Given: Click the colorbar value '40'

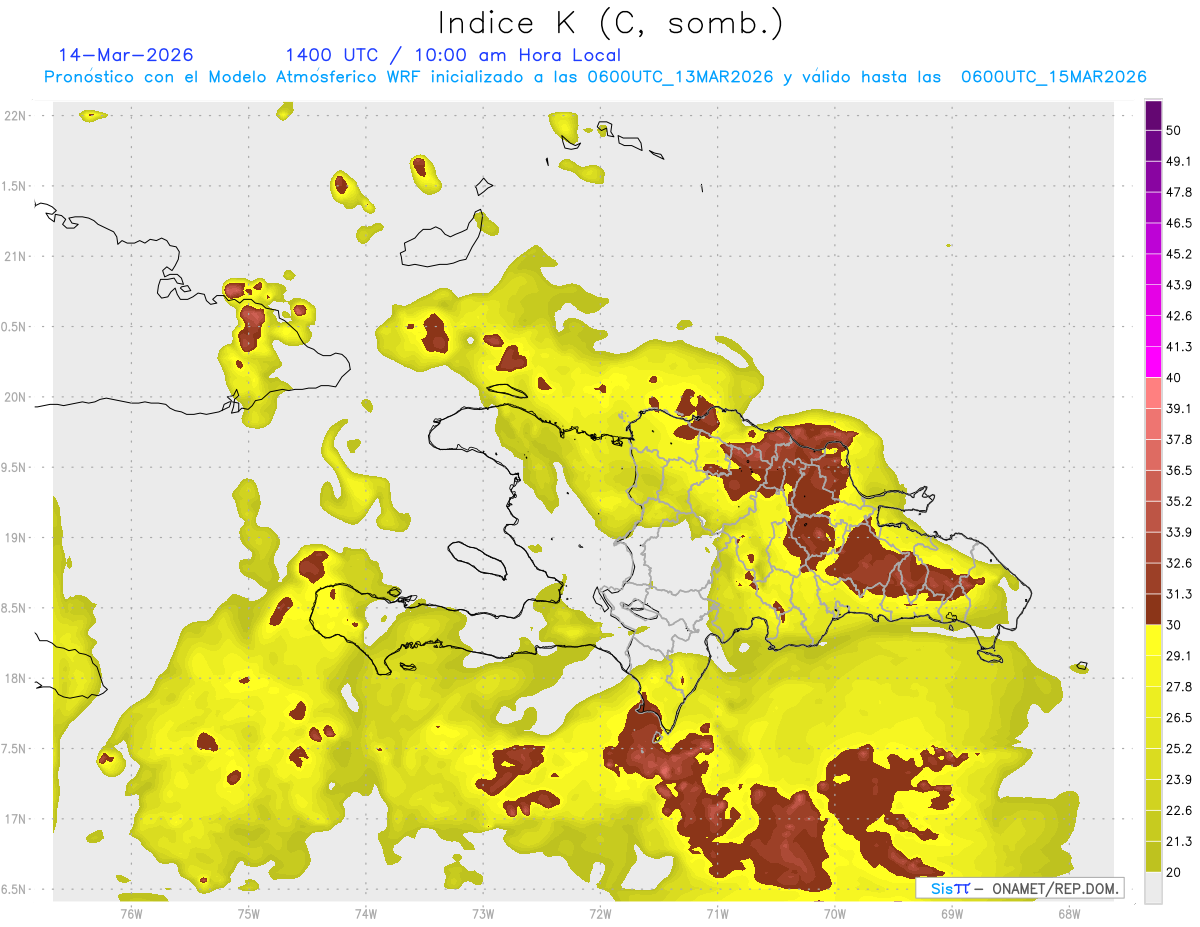Looking at the screenshot, I should [x=1173, y=378].
